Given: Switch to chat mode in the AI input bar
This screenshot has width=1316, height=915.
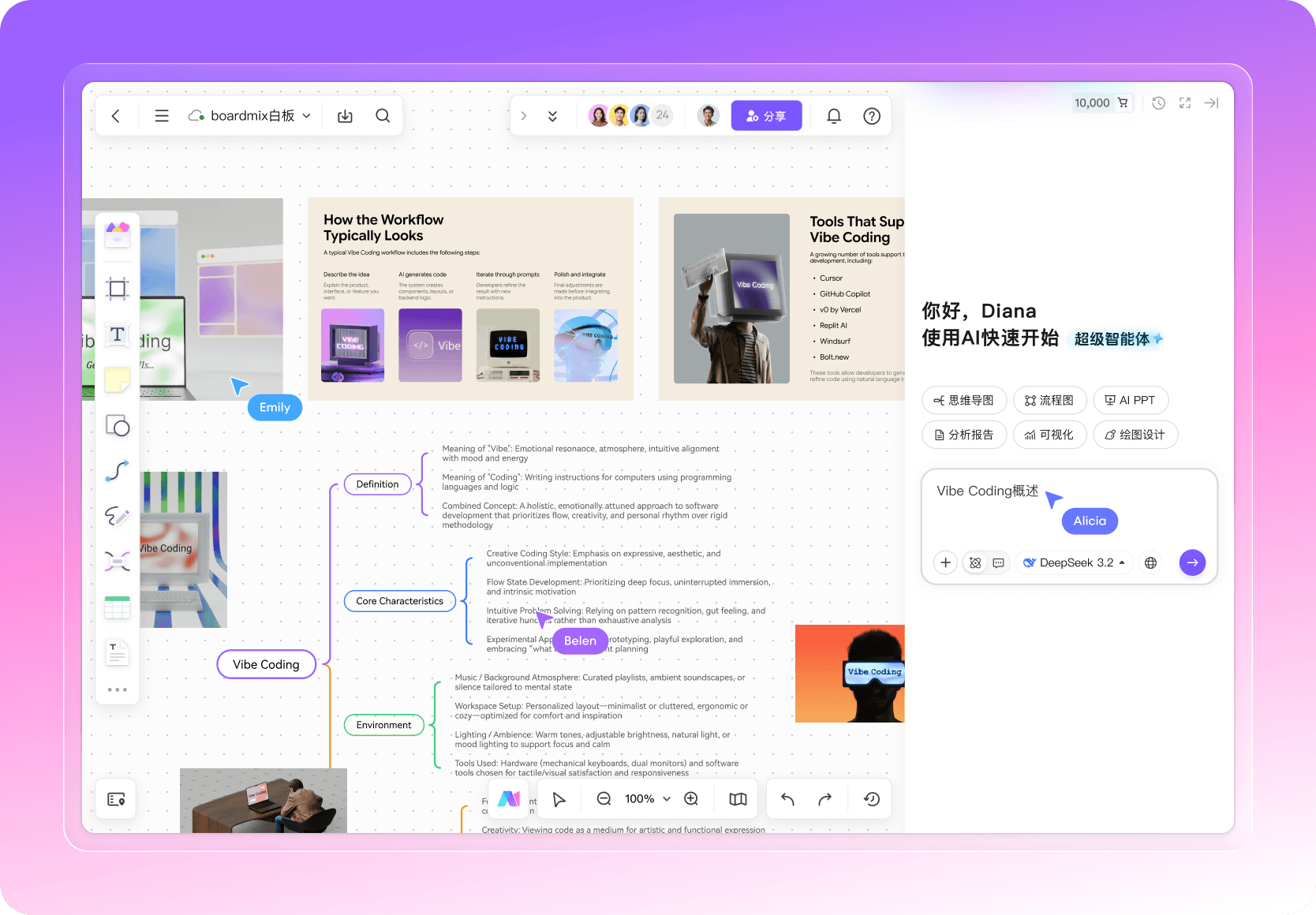Looking at the screenshot, I should [998, 562].
